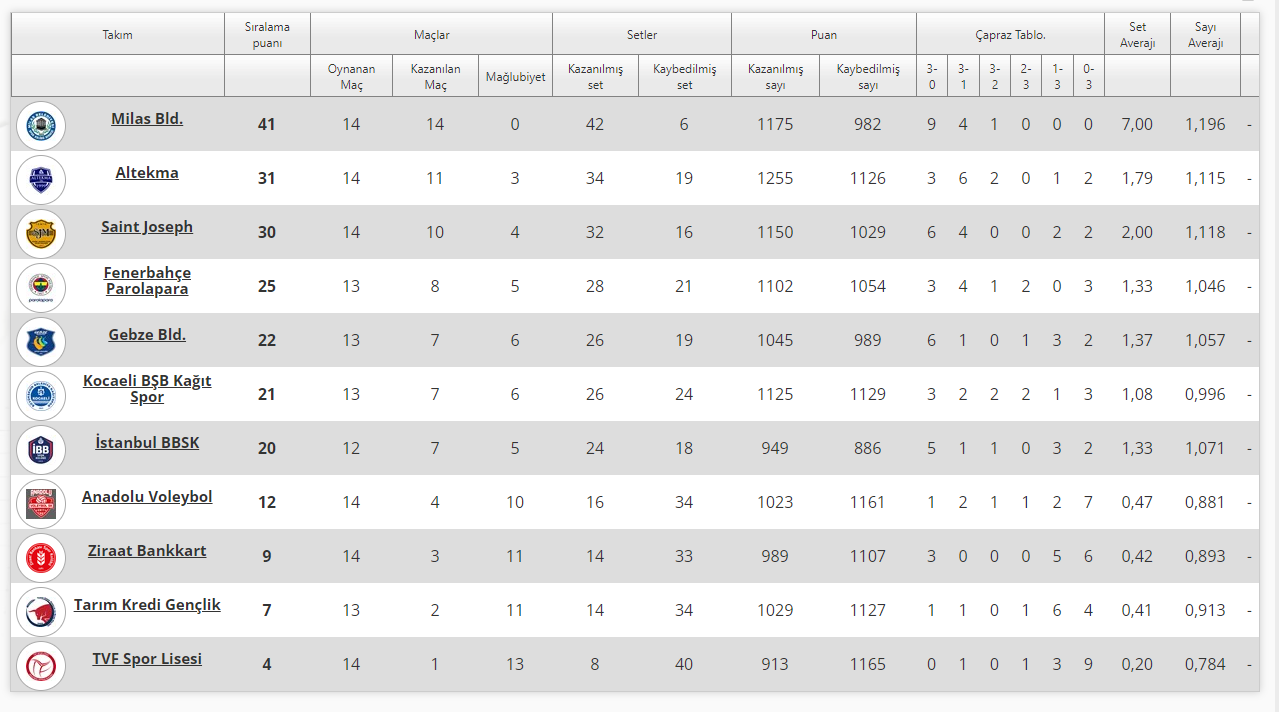The width and height of the screenshot is (1279, 712).
Task: Click the Anadolu Voleybol team logo
Action: 41,504
